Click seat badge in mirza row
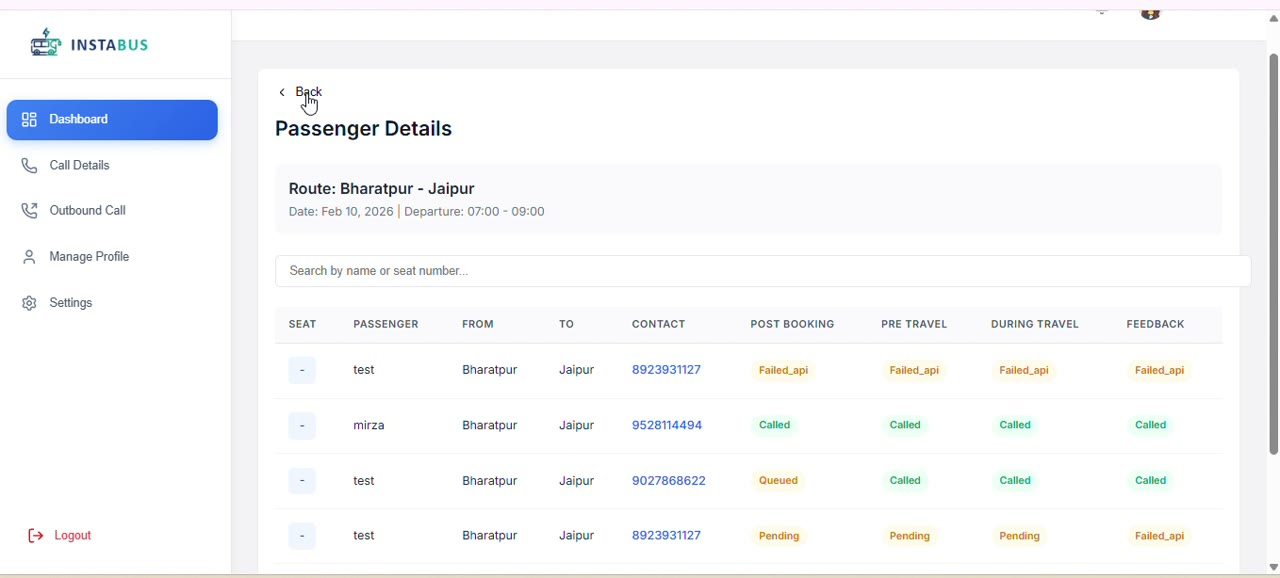Image resolution: width=1280 pixels, height=578 pixels. click(x=302, y=426)
